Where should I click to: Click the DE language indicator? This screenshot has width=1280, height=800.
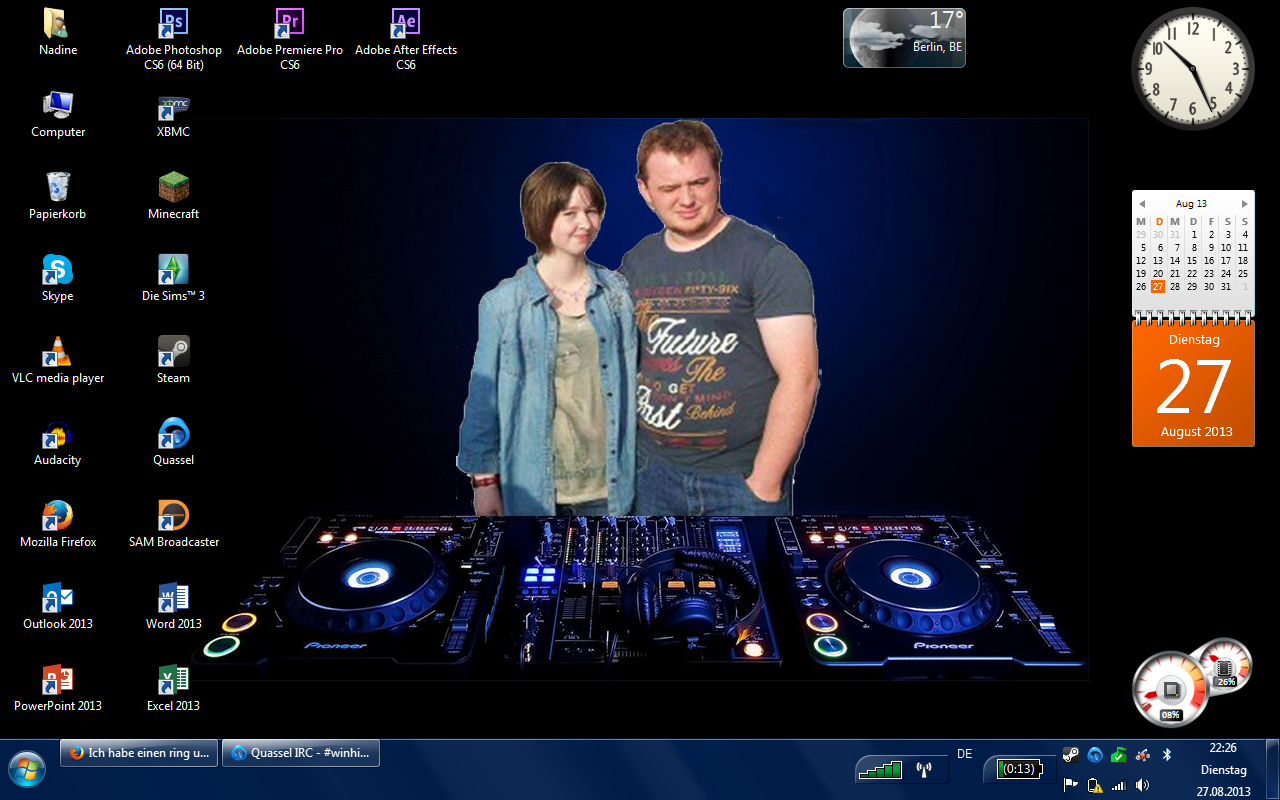tap(964, 754)
